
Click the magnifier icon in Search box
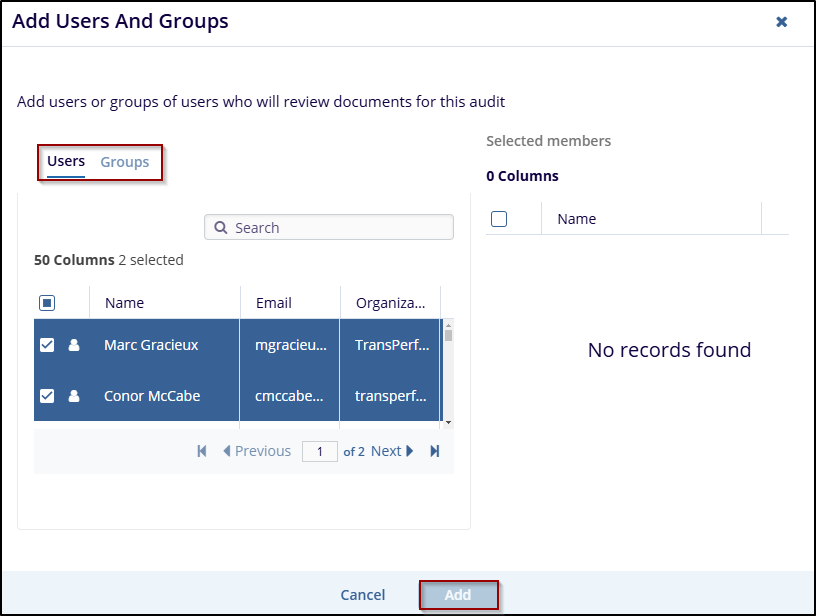click(x=220, y=228)
